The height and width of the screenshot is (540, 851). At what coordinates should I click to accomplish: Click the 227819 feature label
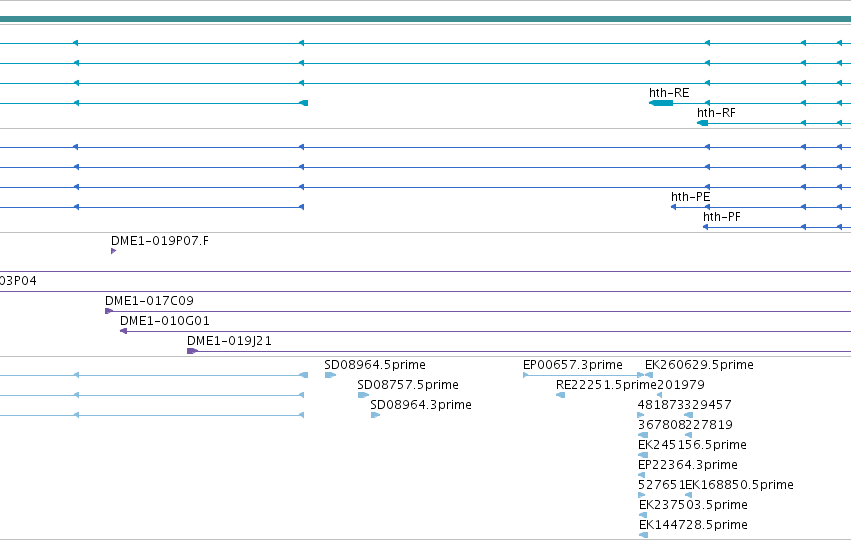coord(709,425)
